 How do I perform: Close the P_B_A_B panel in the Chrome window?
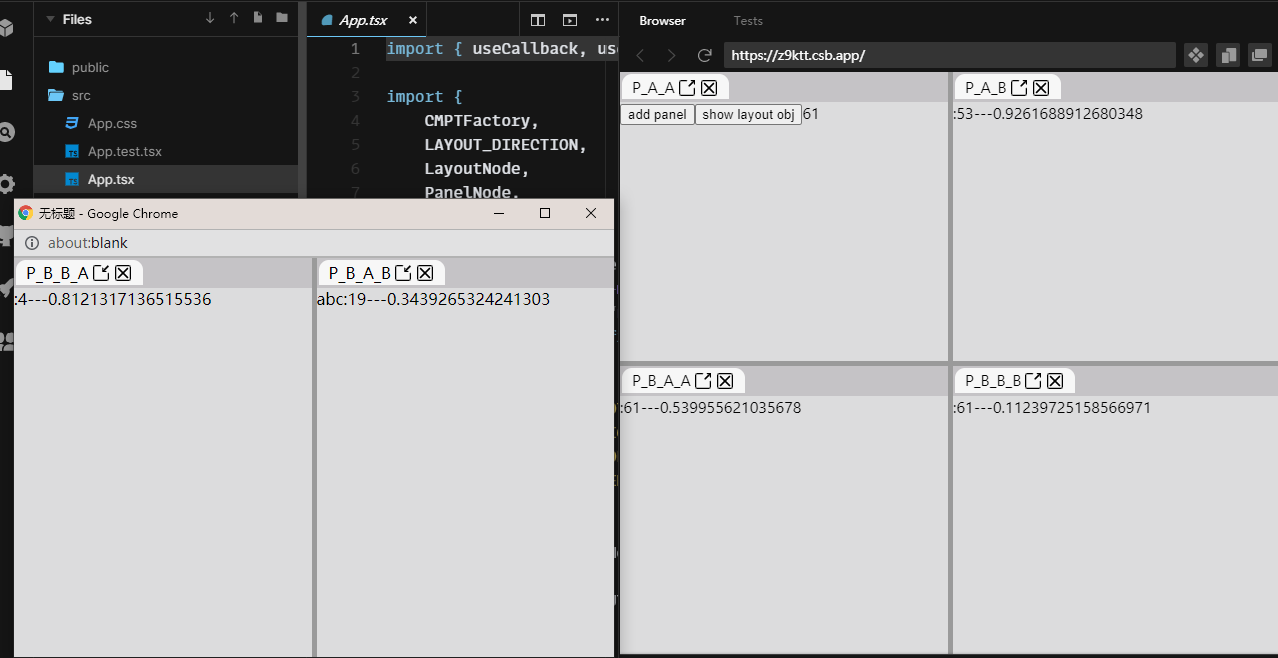pos(425,273)
